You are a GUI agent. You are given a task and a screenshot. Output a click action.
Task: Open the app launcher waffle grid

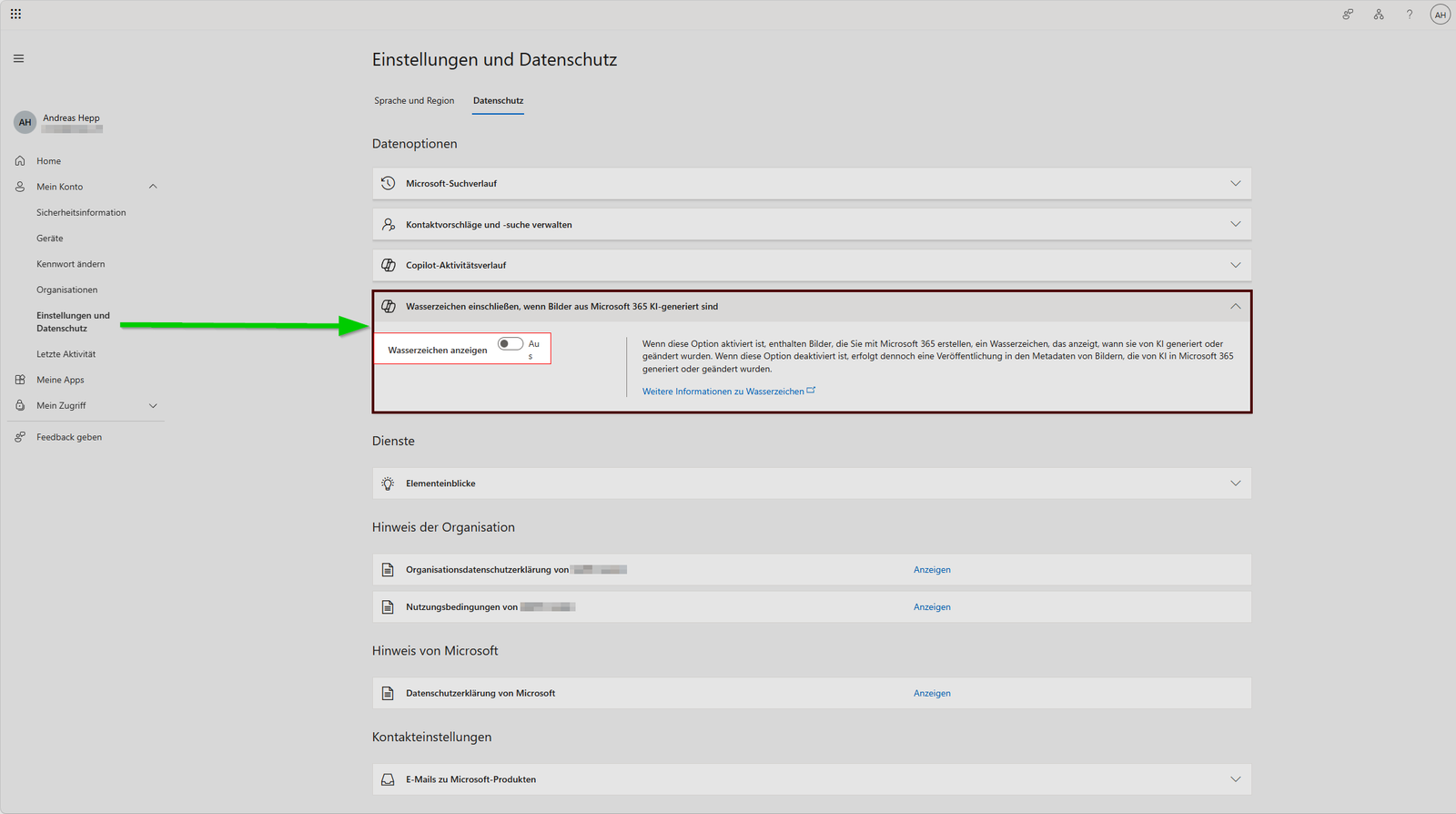(x=15, y=14)
